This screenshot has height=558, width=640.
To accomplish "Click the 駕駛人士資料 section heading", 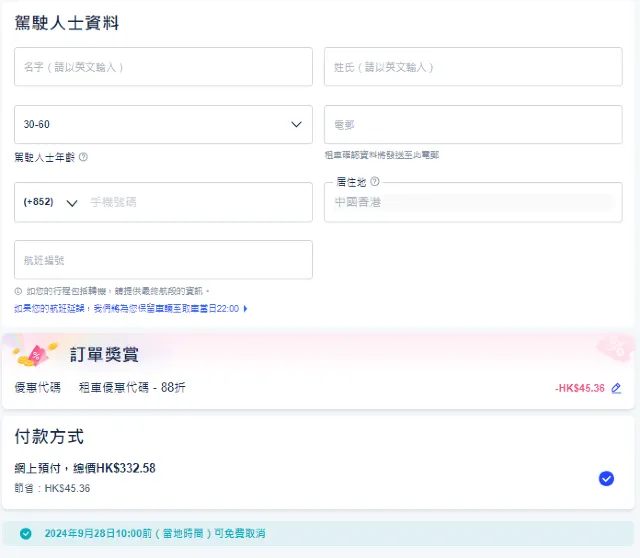I will 67,23.
